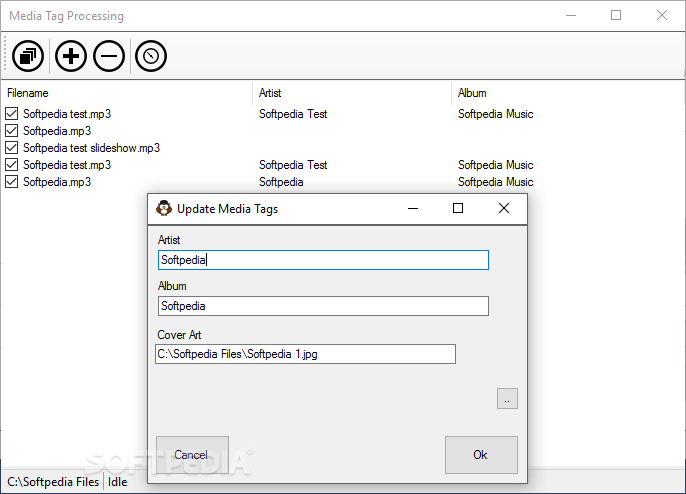Close the Media Tag Processing window
686x494 pixels.
[x=662, y=15]
